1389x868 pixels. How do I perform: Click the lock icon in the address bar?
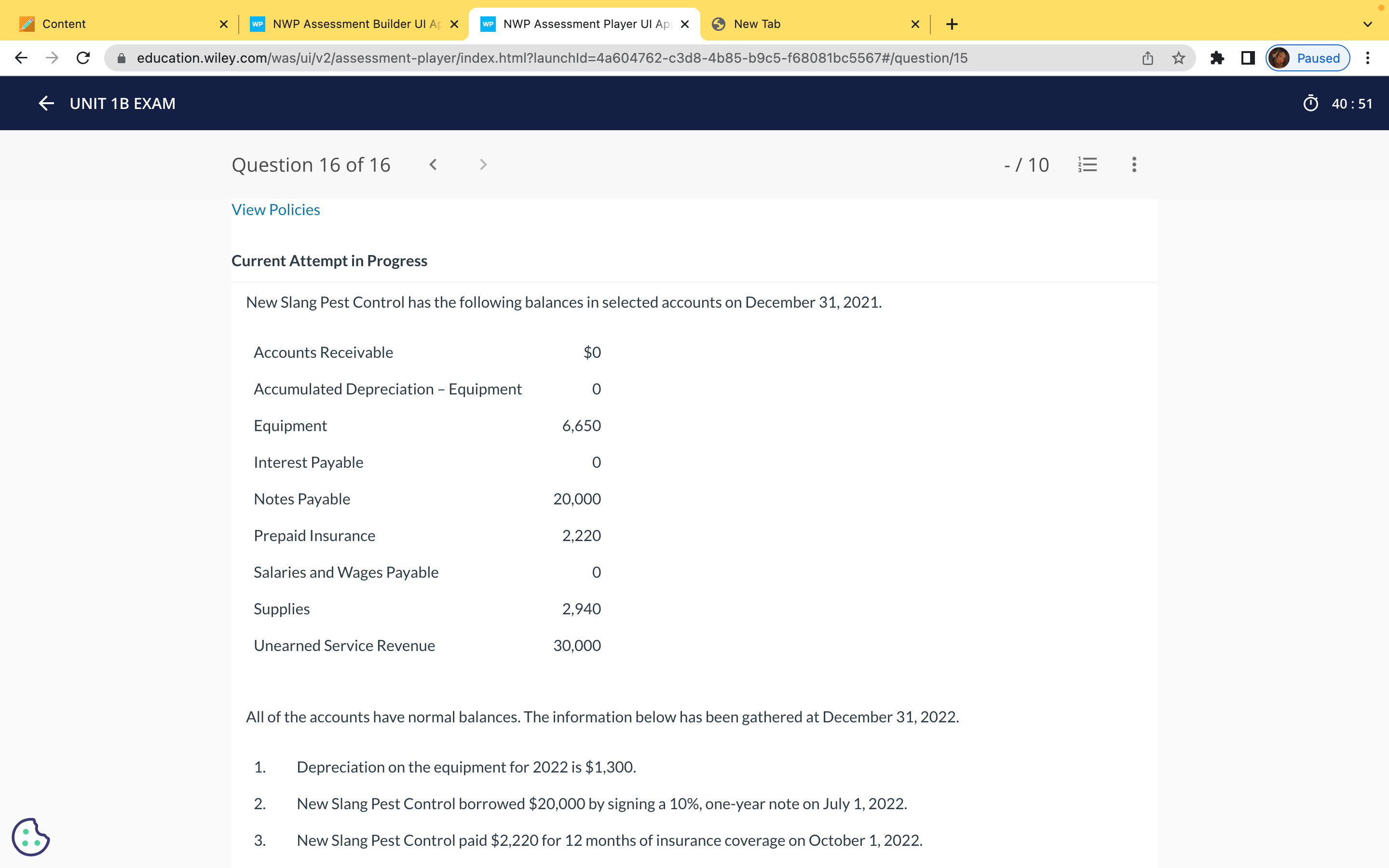tap(121, 58)
